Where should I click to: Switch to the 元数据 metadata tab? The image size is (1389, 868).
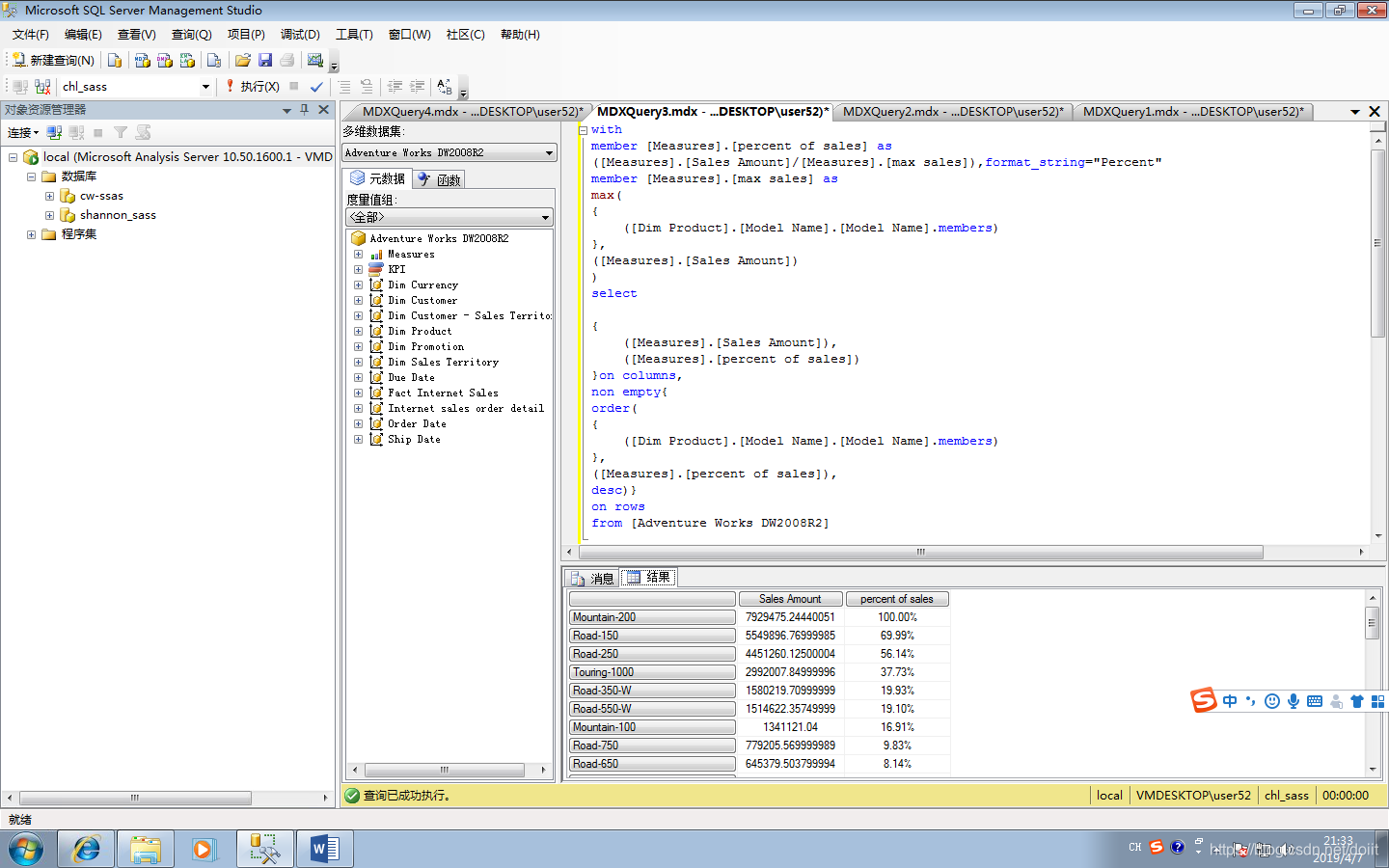[377, 178]
